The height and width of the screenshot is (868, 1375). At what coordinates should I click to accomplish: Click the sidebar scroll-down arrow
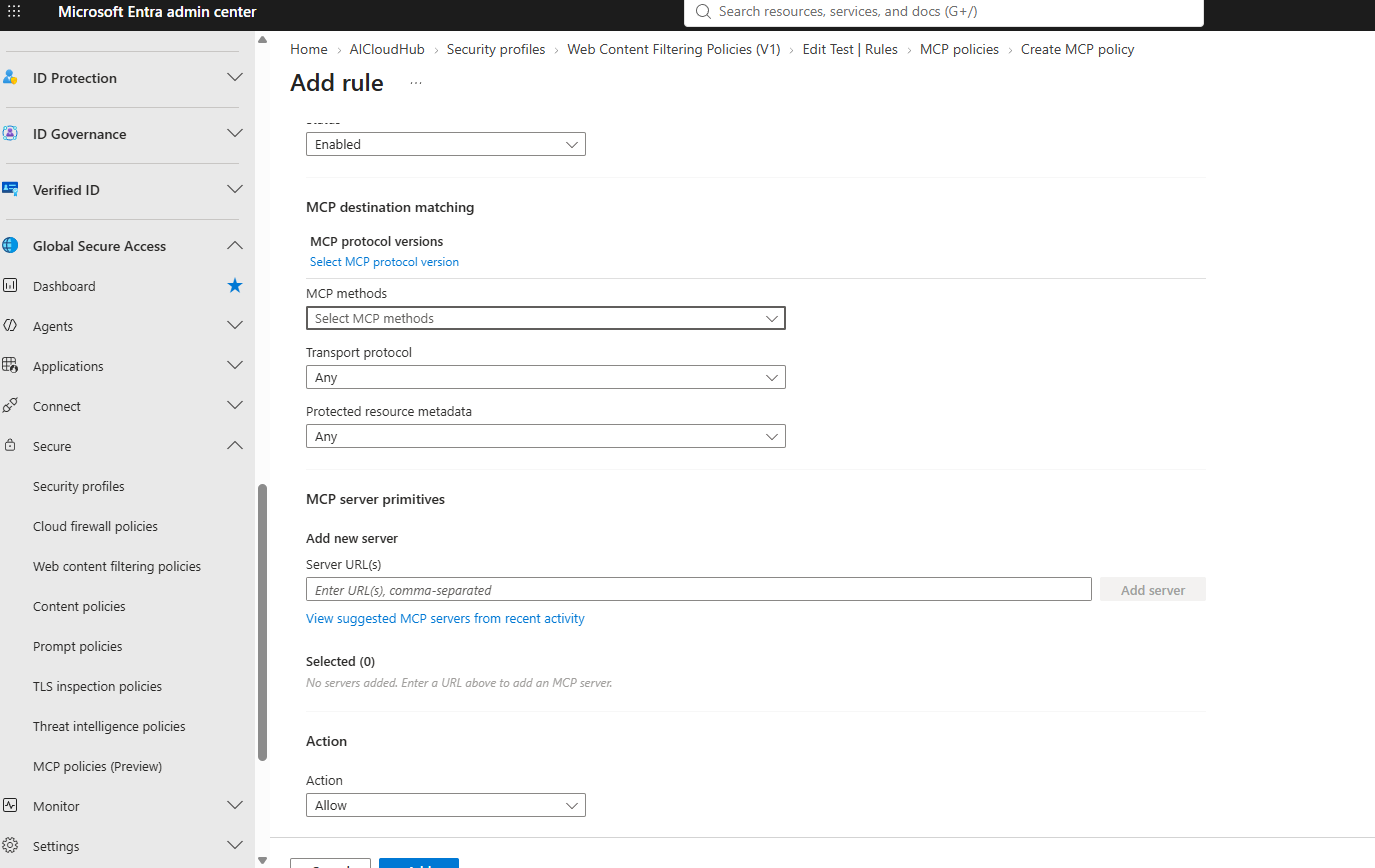pyautogui.click(x=263, y=859)
